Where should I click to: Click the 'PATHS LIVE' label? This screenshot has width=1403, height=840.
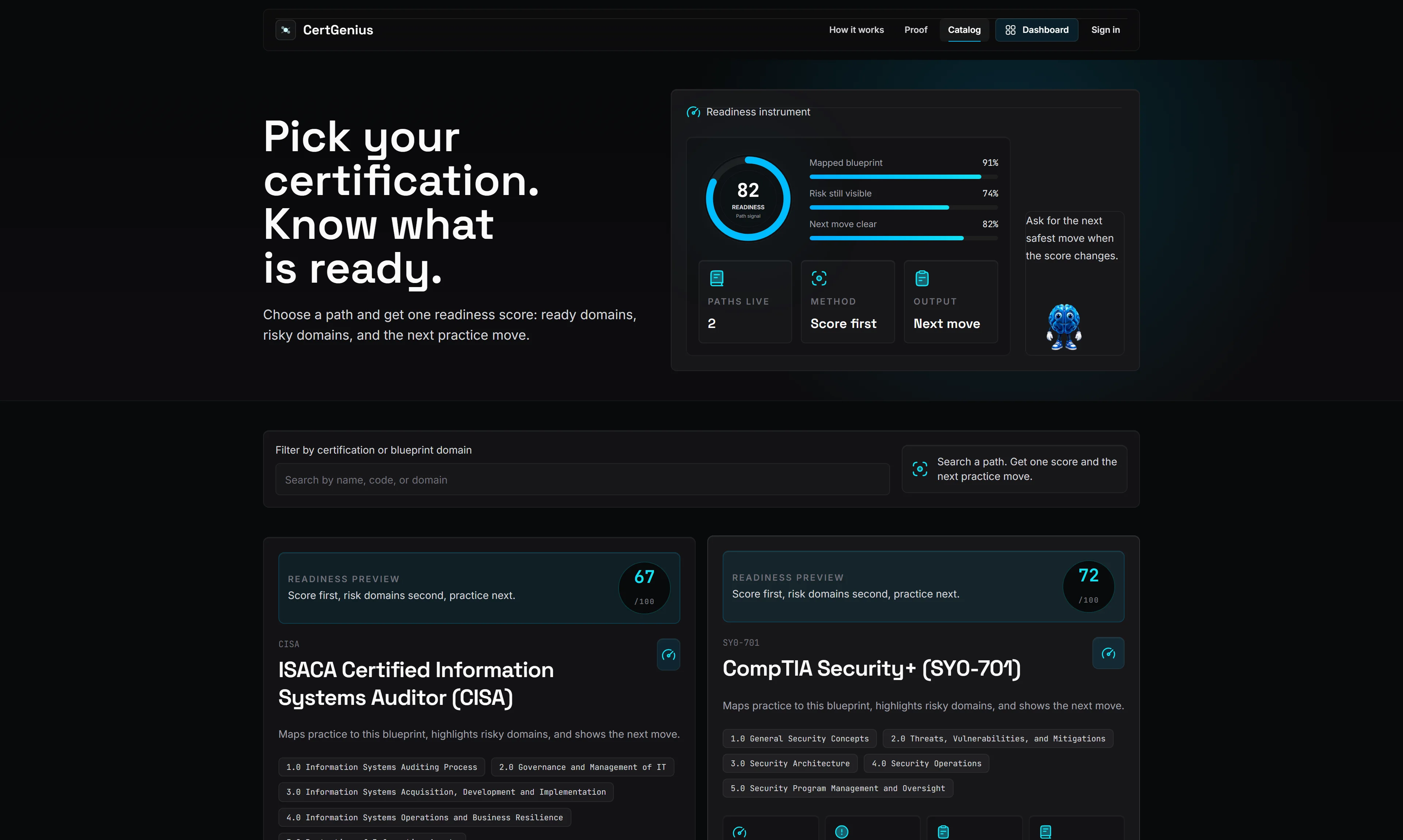click(738, 302)
